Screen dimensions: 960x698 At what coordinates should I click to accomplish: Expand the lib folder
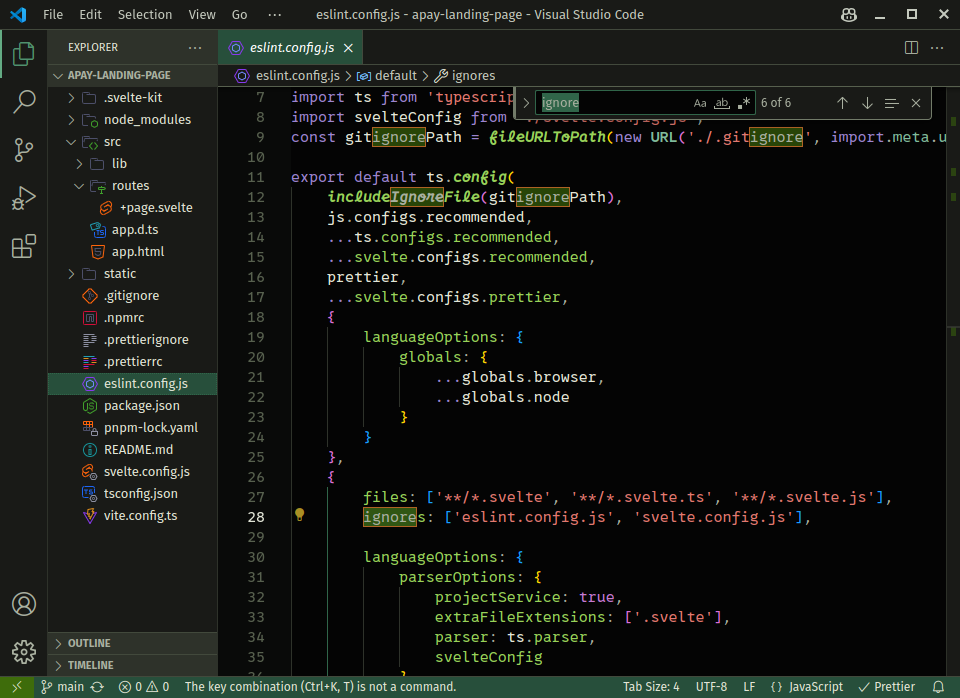[x=133, y=163]
